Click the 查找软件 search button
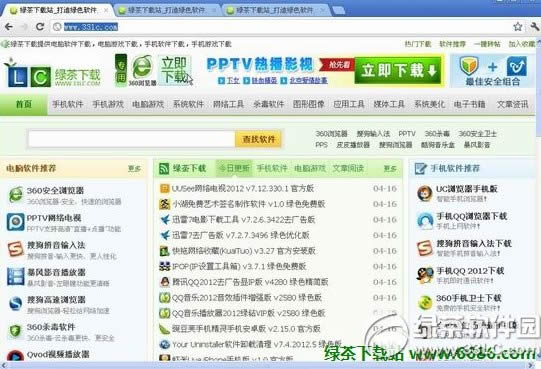The height and width of the screenshot is (369, 541). [258, 139]
